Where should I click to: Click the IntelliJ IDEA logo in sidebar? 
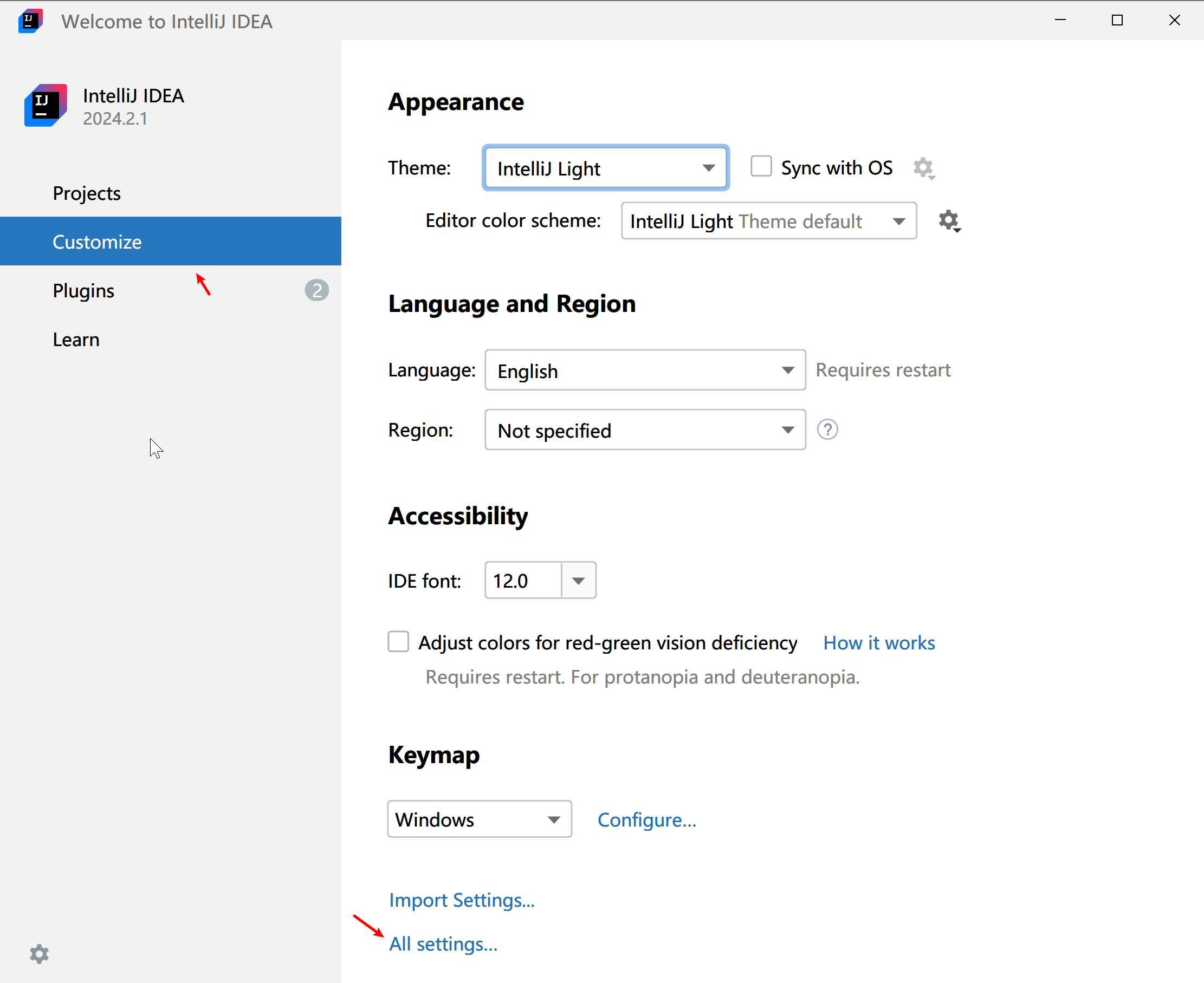click(x=46, y=106)
